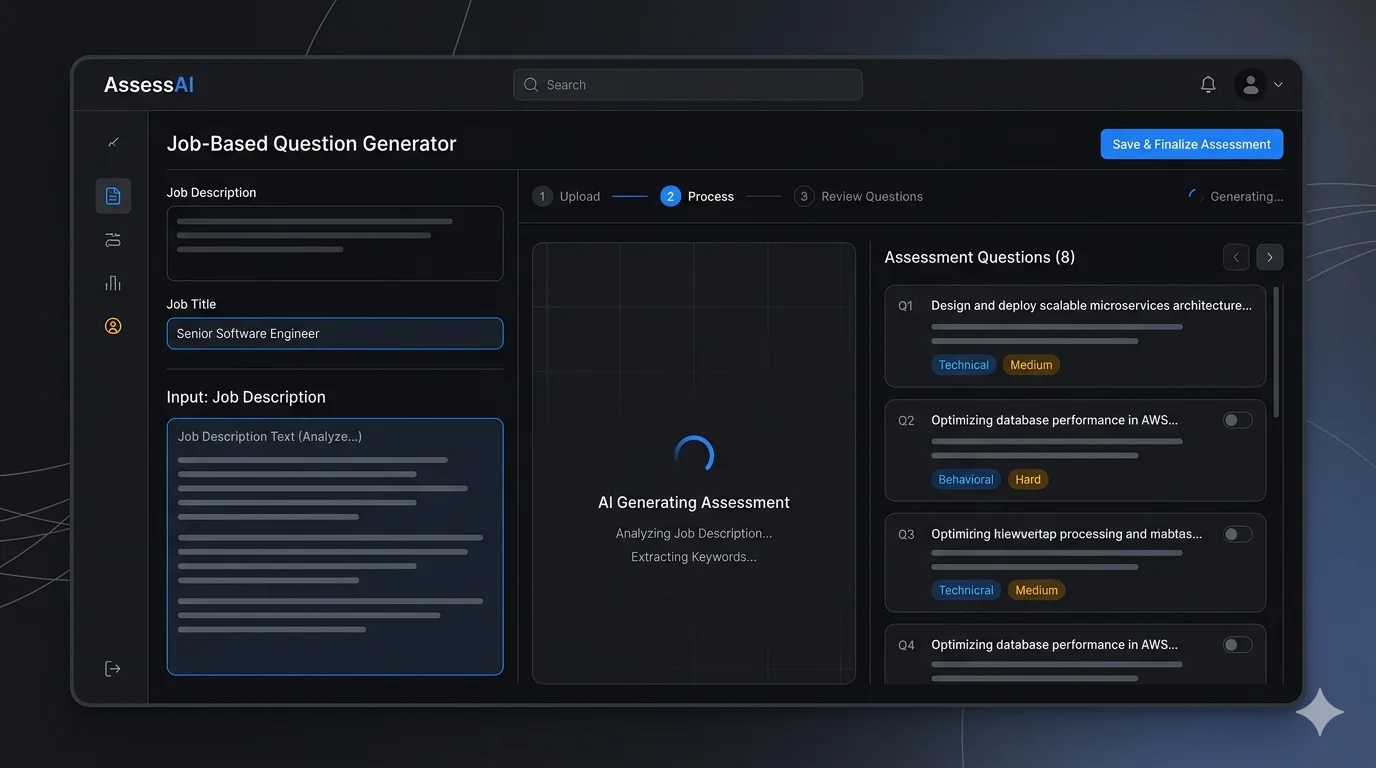
Task: Open the orange profile sidebar icon
Action: pyautogui.click(x=113, y=326)
